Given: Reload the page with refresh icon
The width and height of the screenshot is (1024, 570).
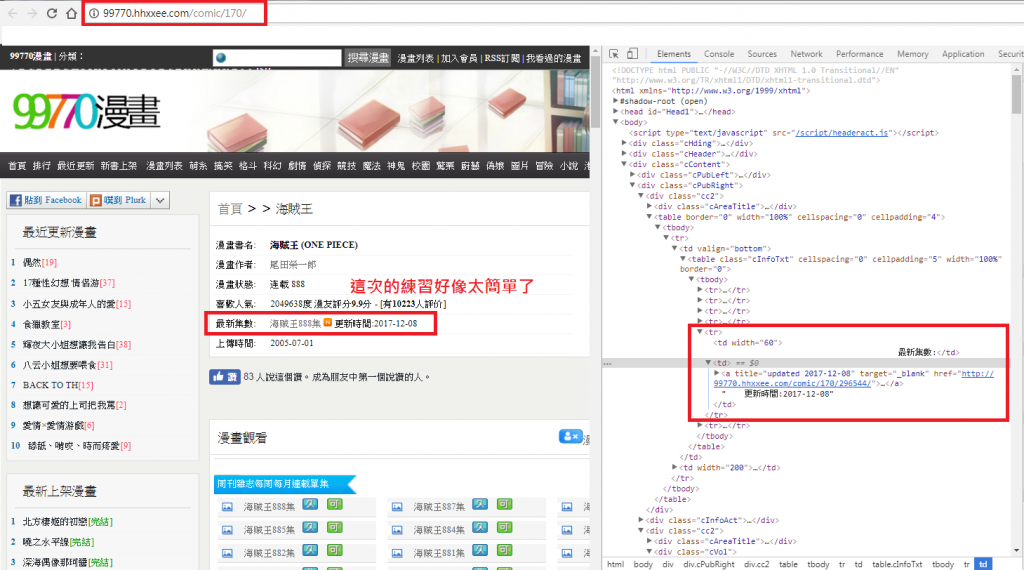Looking at the screenshot, I should [52, 13].
